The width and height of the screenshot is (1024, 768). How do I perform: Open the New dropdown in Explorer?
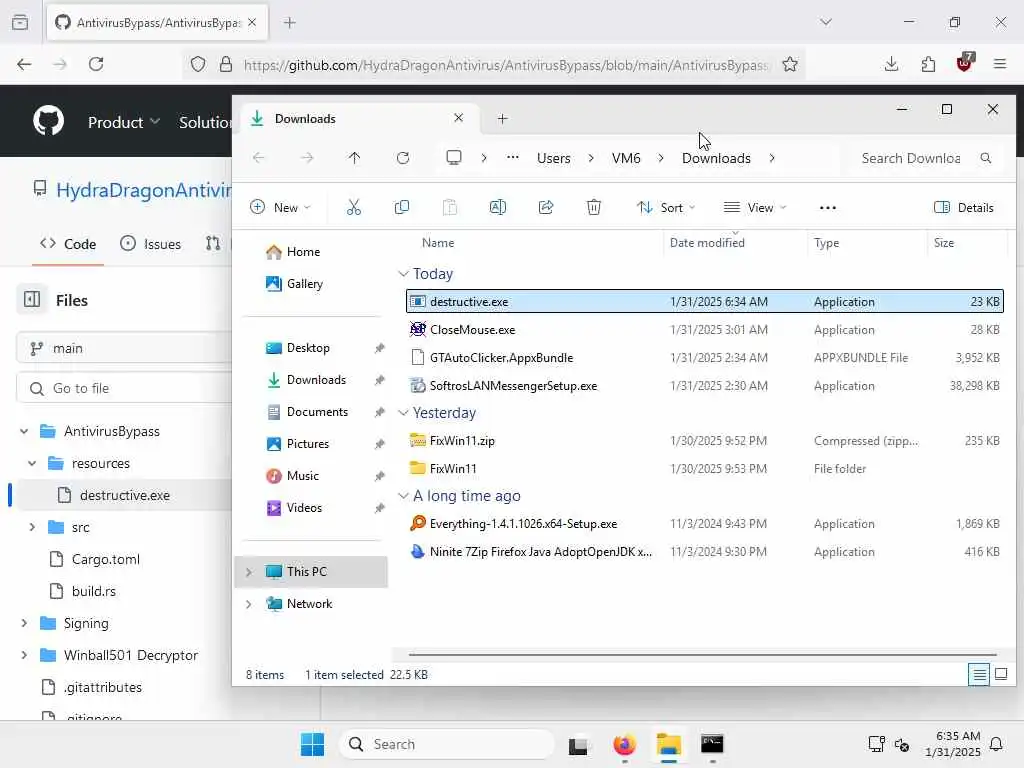280,208
